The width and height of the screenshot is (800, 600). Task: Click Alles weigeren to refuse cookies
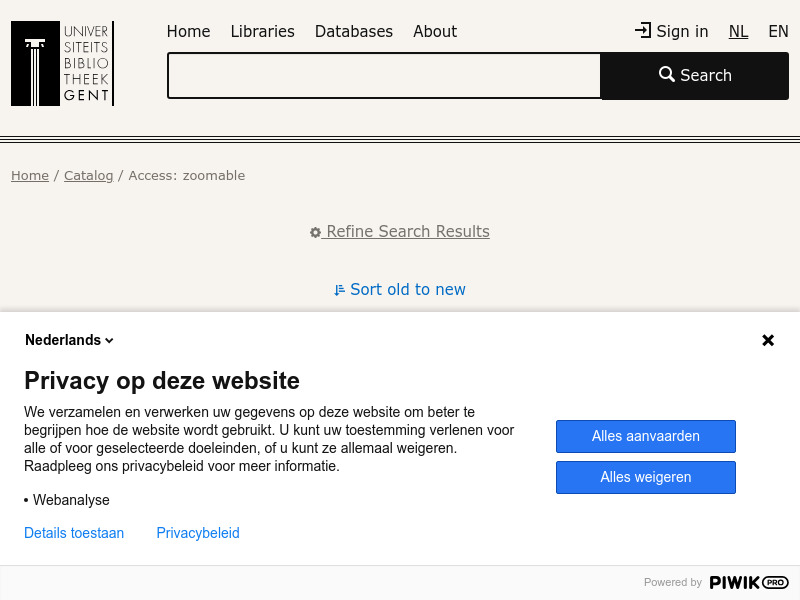(x=645, y=477)
